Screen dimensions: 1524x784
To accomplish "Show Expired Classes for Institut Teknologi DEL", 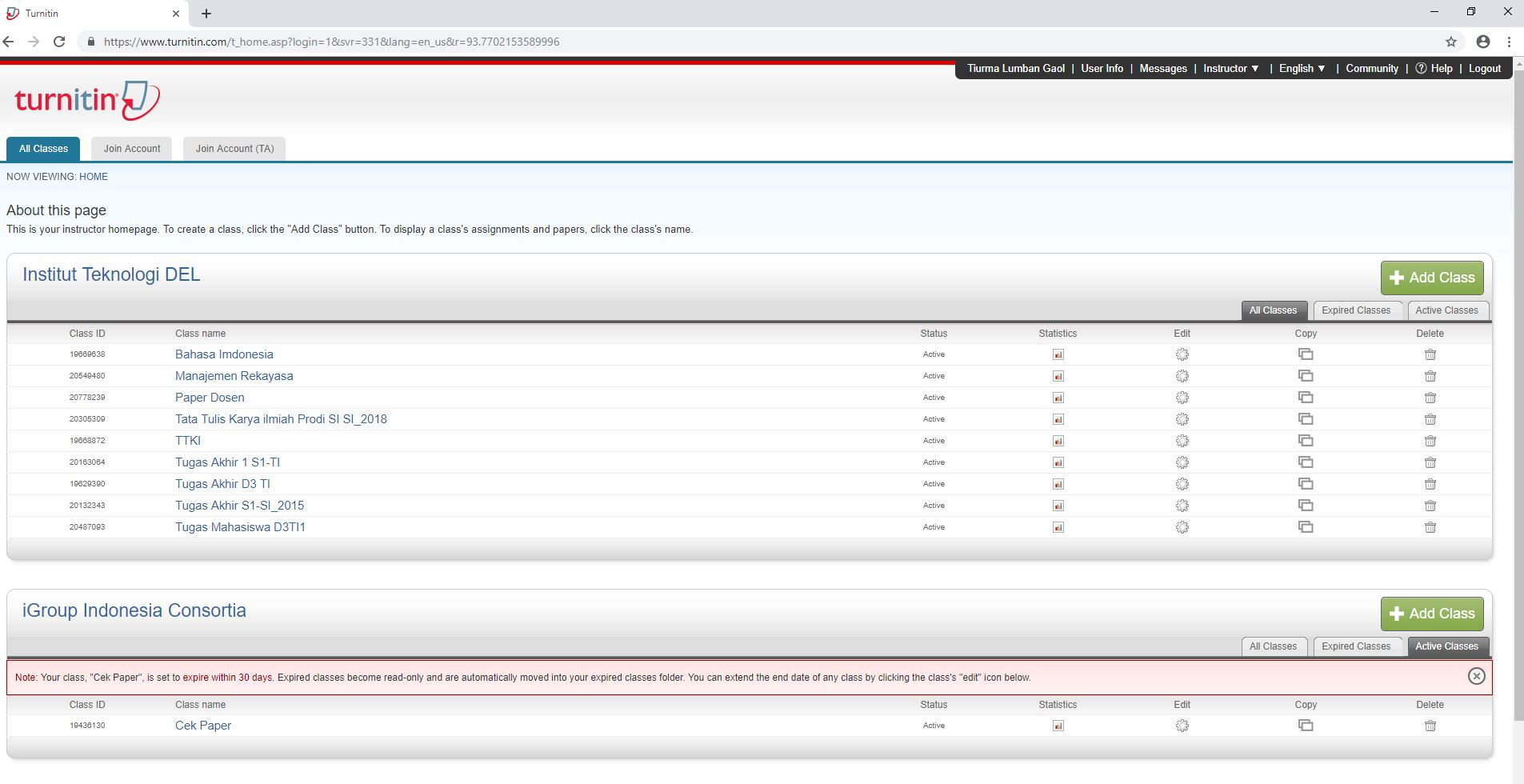I will tap(1356, 310).
